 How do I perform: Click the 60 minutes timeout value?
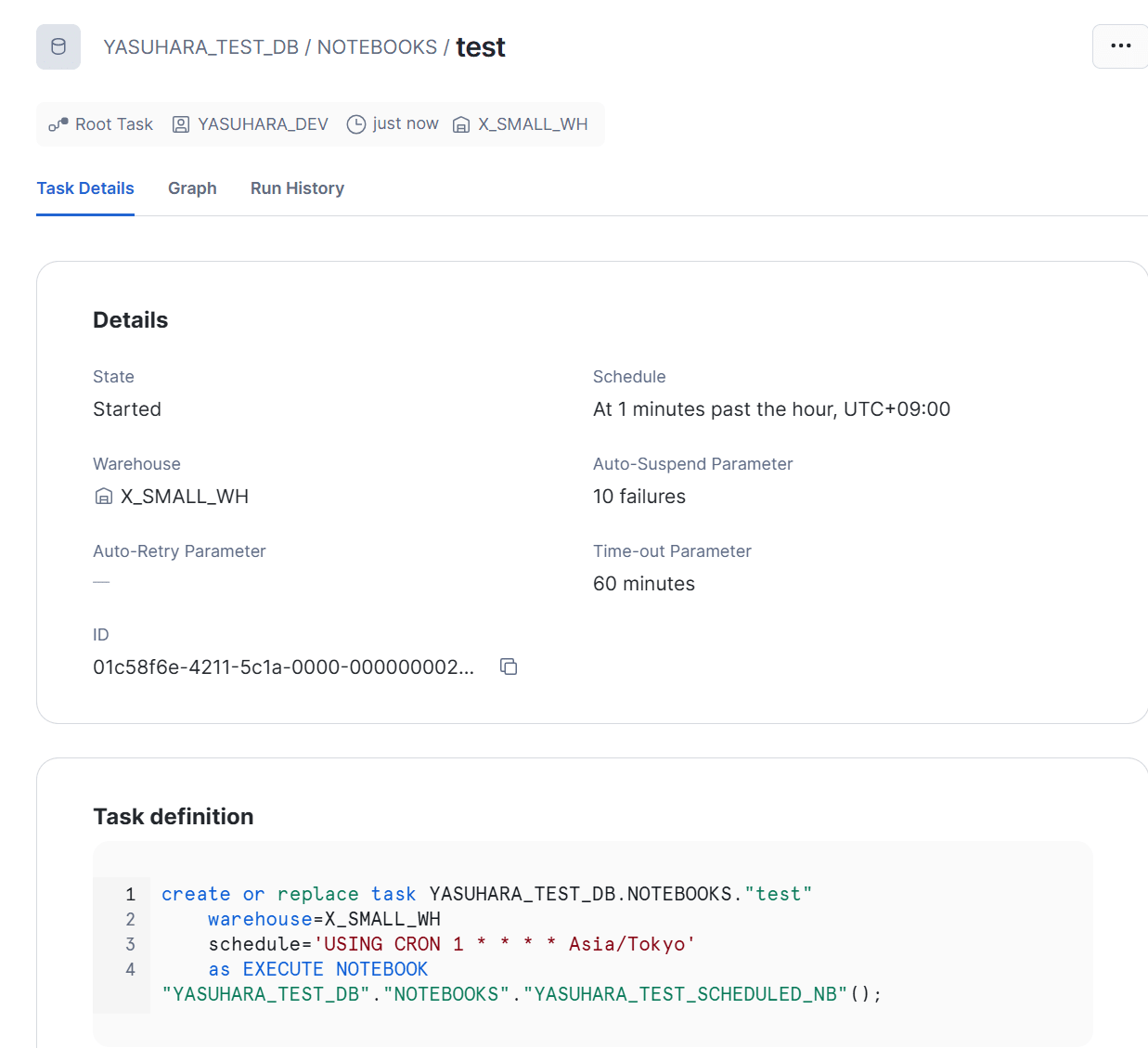coord(644,584)
